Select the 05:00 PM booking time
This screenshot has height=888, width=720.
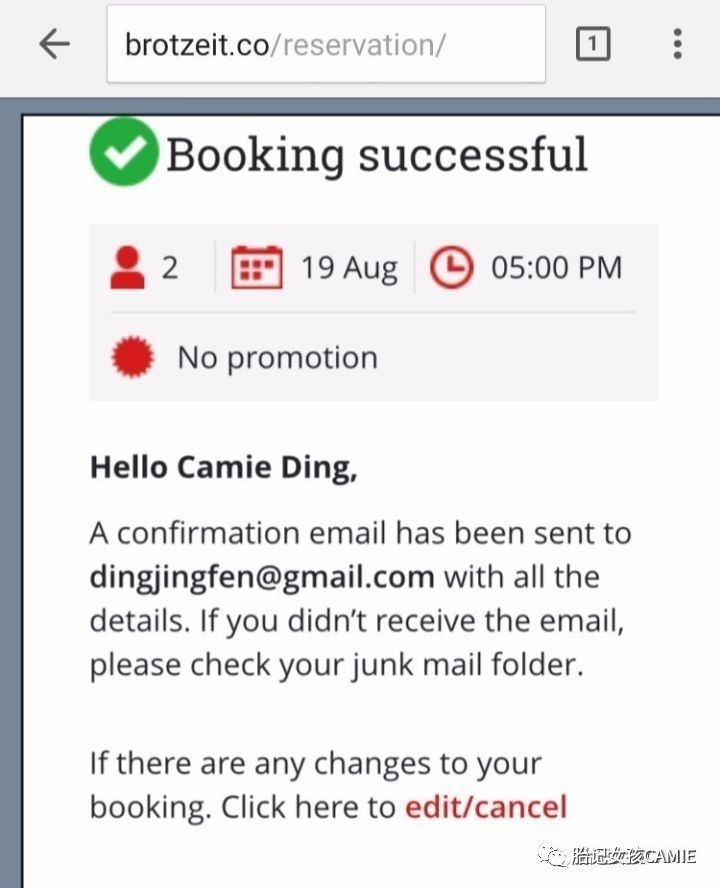(x=556, y=268)
